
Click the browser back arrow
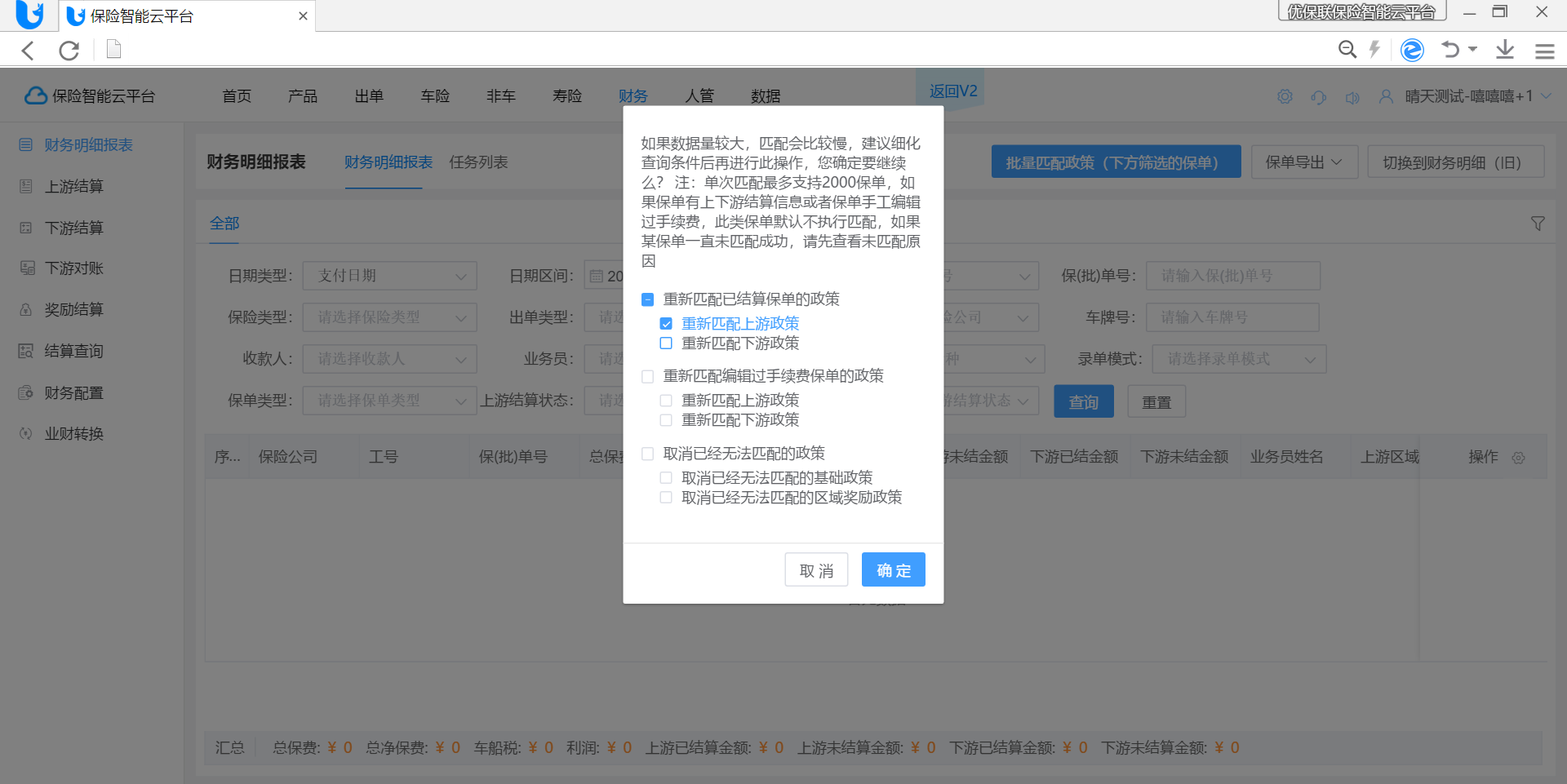(28, 51)
